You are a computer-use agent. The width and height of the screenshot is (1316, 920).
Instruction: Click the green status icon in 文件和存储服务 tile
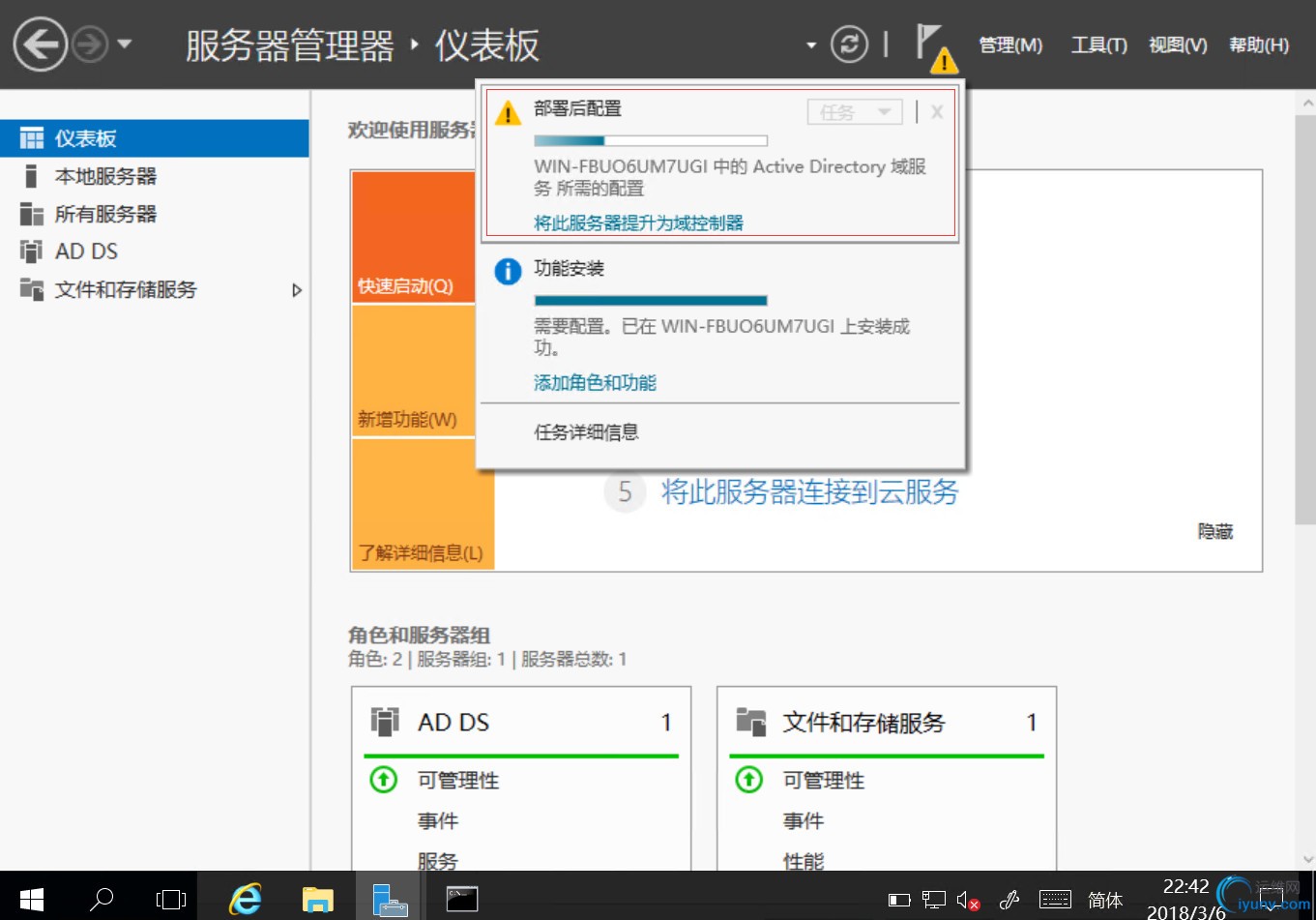[x=749, y=779]
